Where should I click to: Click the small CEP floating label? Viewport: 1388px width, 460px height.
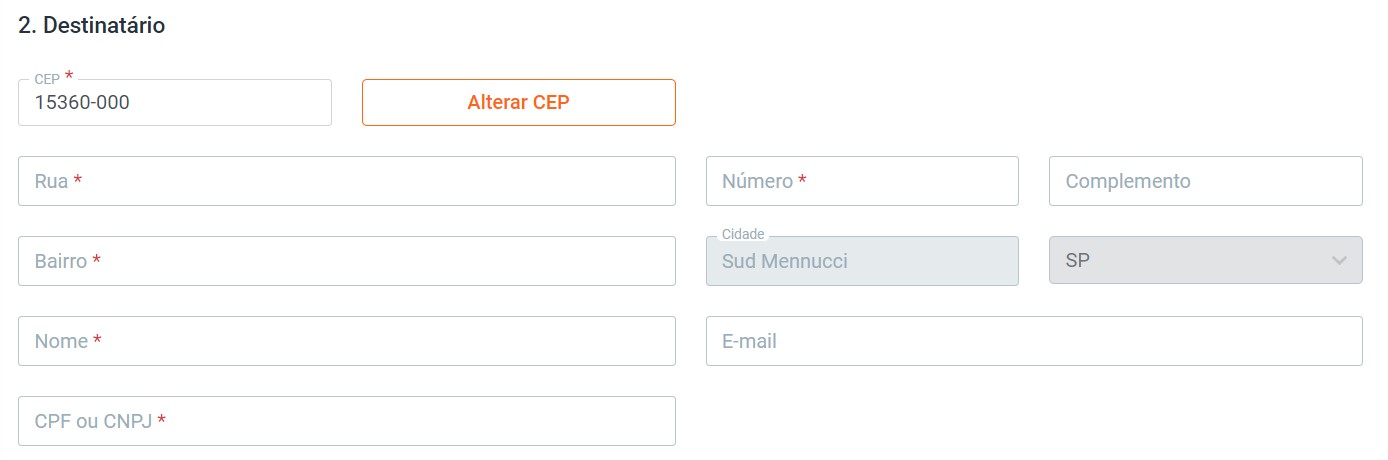[x=47, y=79]
